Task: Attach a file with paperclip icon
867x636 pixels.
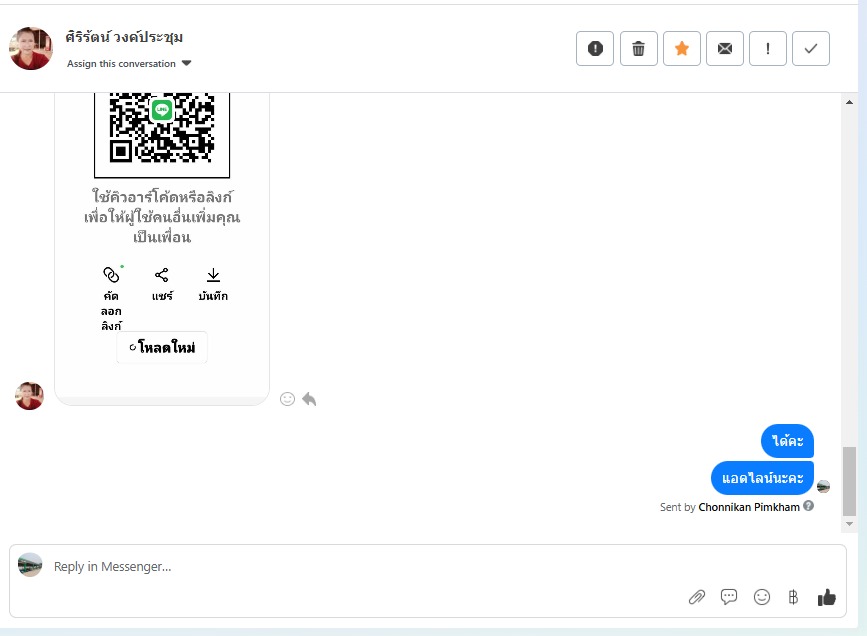Action: 697,597
